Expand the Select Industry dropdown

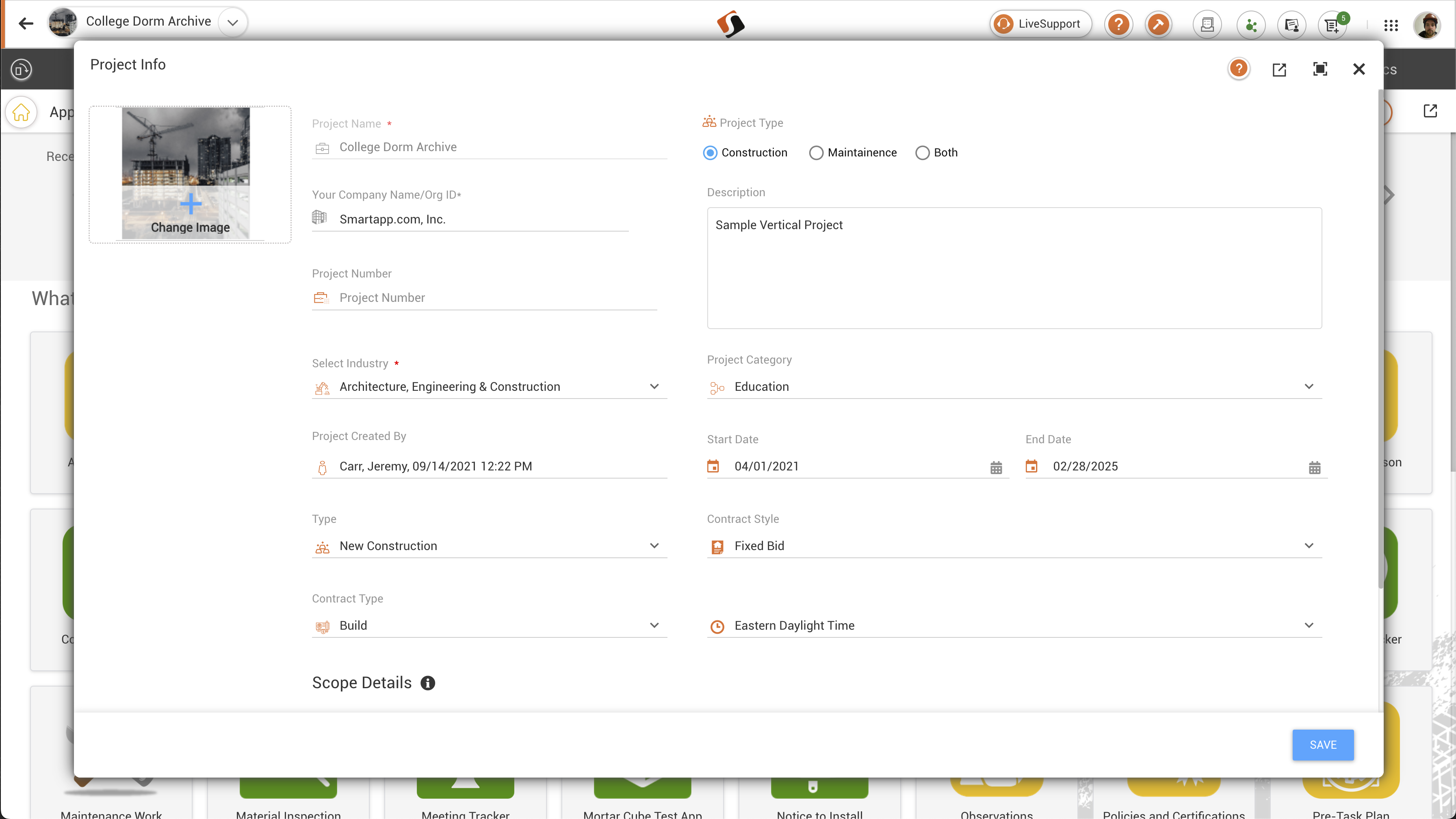pos(654,387)
